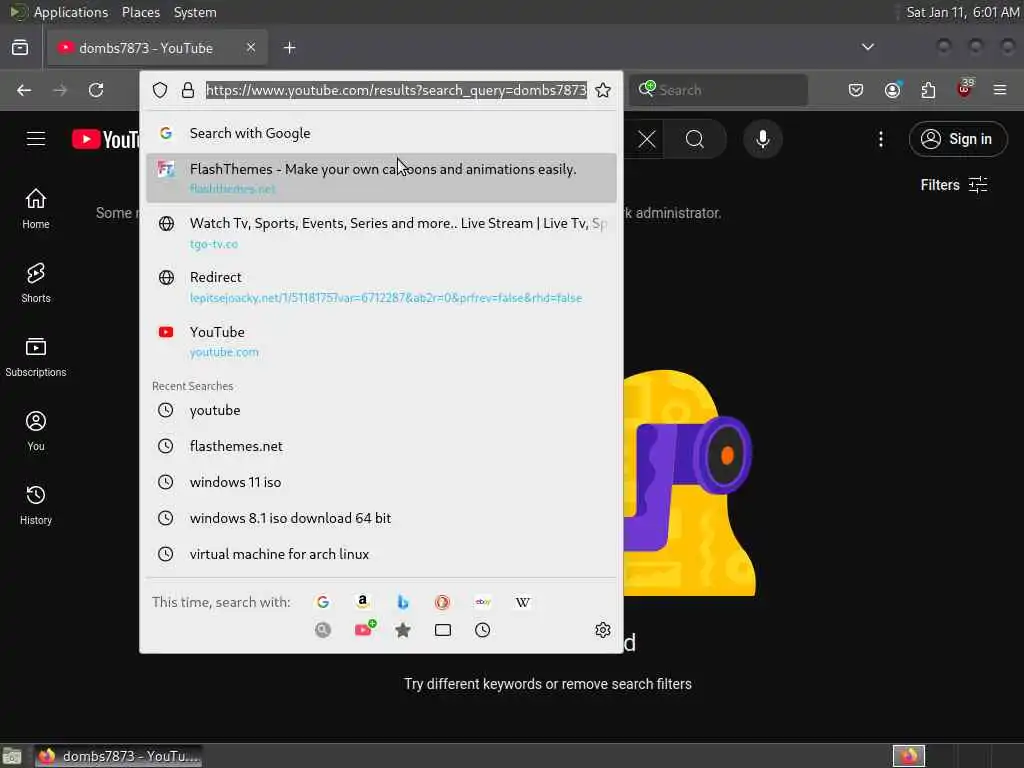This screenshot has height=768, width=1024.
Task: Open Shorts in YouTube sidebar
Action: click(x=36, y=283)
